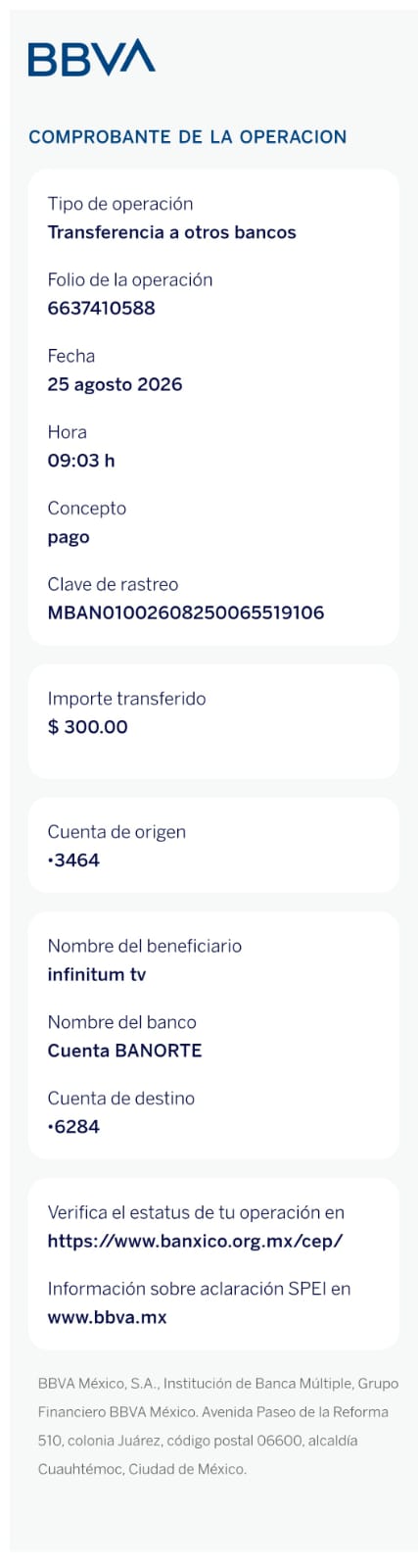The height and width of the screenshot is (1568, 418).
Task: Click the transferred amount $ 300.00
Action: [x=87, y=727]
